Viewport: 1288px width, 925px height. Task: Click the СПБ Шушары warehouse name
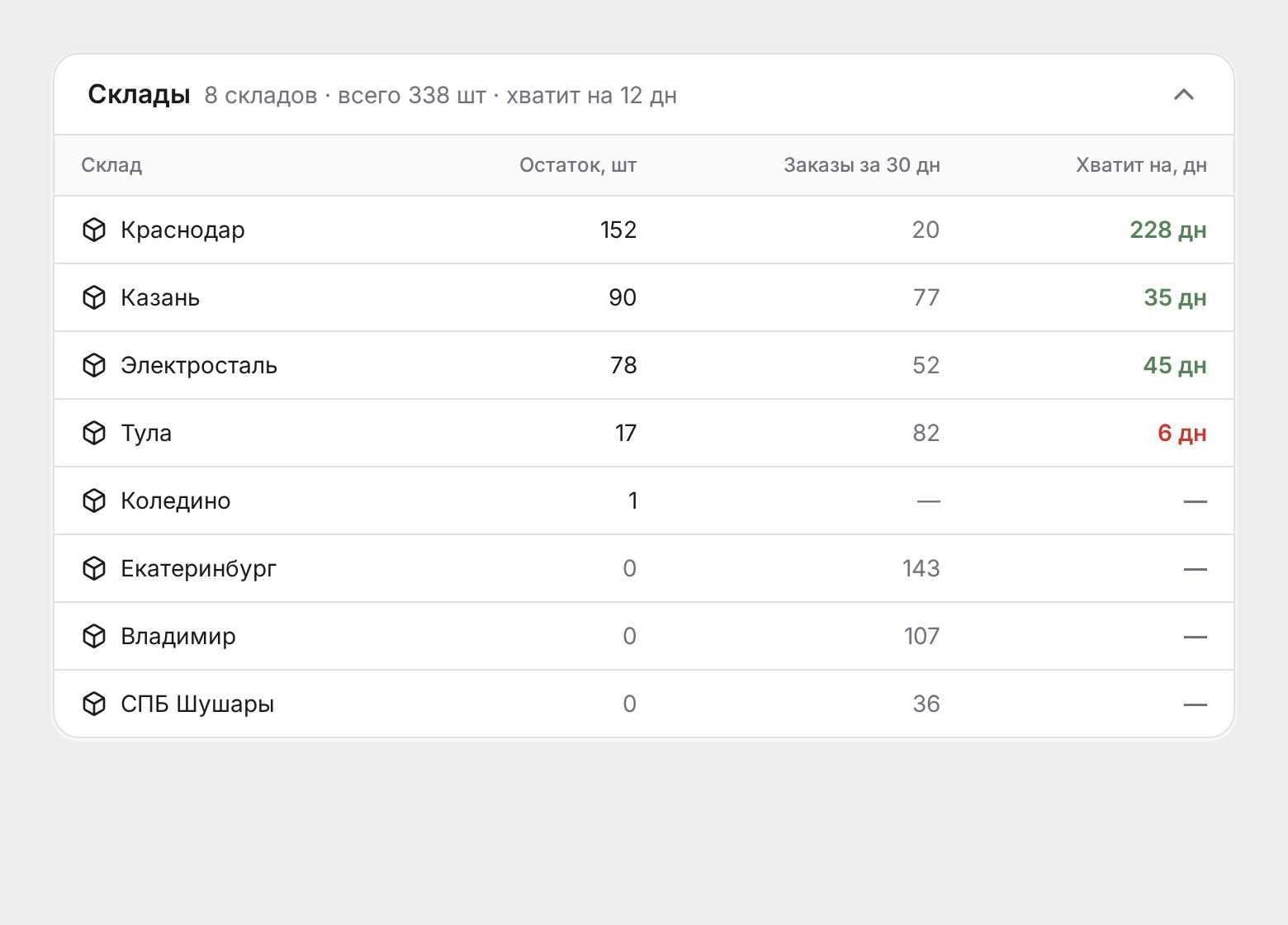(197, 704)
